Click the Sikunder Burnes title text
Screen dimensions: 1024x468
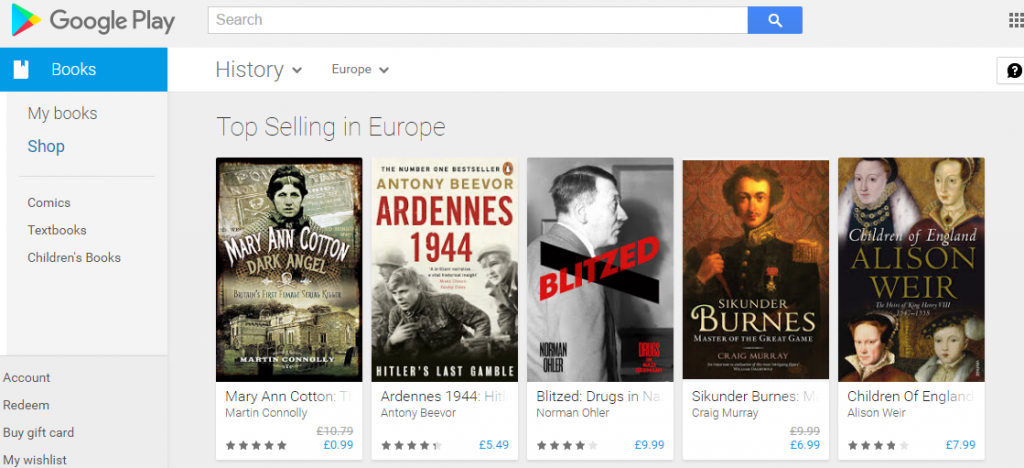coord(756,396)
